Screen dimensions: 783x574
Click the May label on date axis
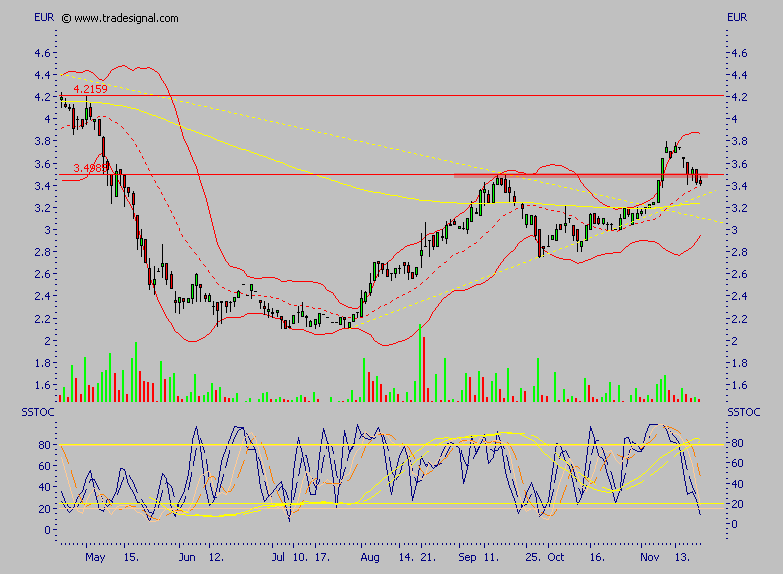[95, 555]
